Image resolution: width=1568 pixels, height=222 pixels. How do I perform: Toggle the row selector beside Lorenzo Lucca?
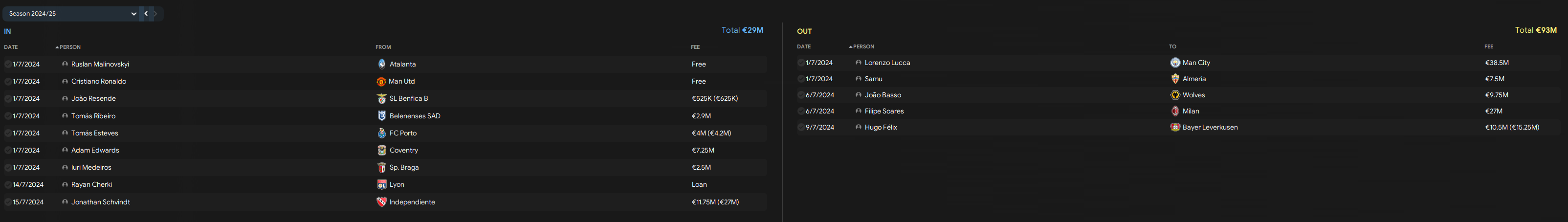pos(801,63)
